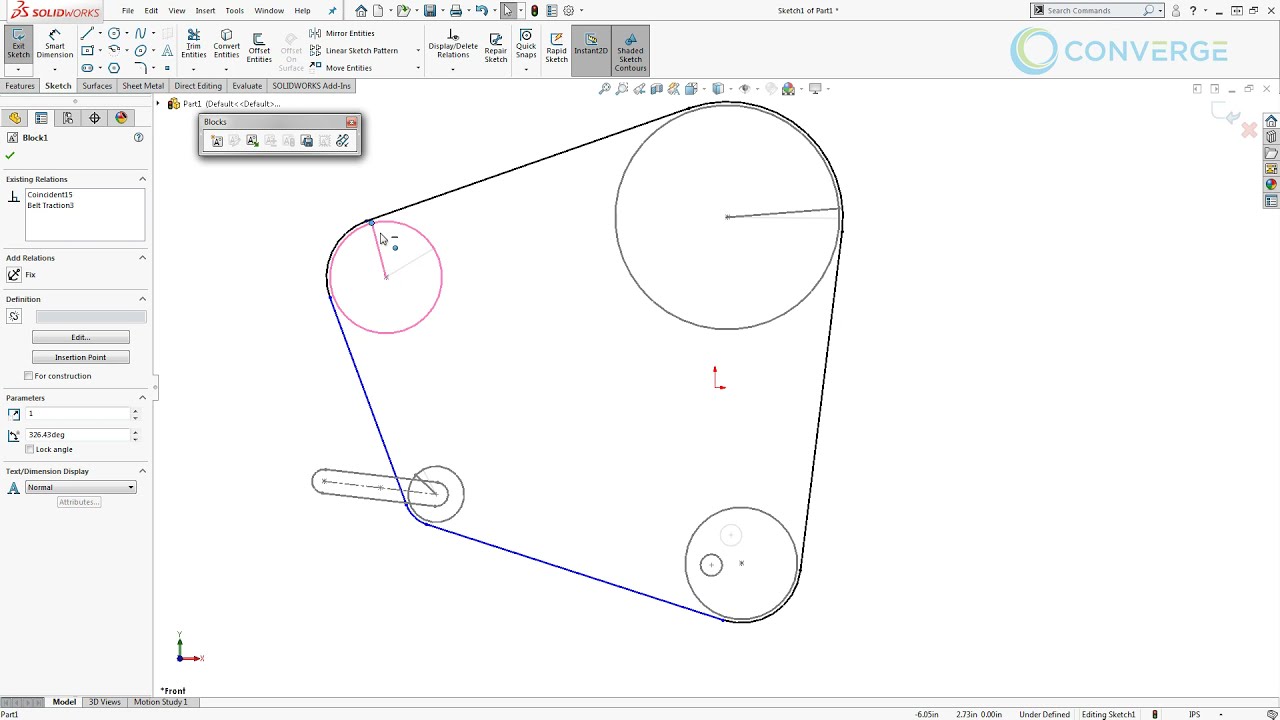1280x720 pixels.
Task: Select Coincident15 in Existing Relations
Action: 50,194
